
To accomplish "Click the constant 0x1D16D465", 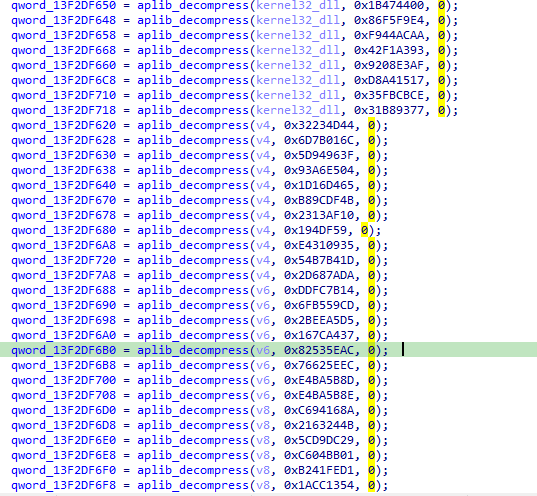I will 319,186.
